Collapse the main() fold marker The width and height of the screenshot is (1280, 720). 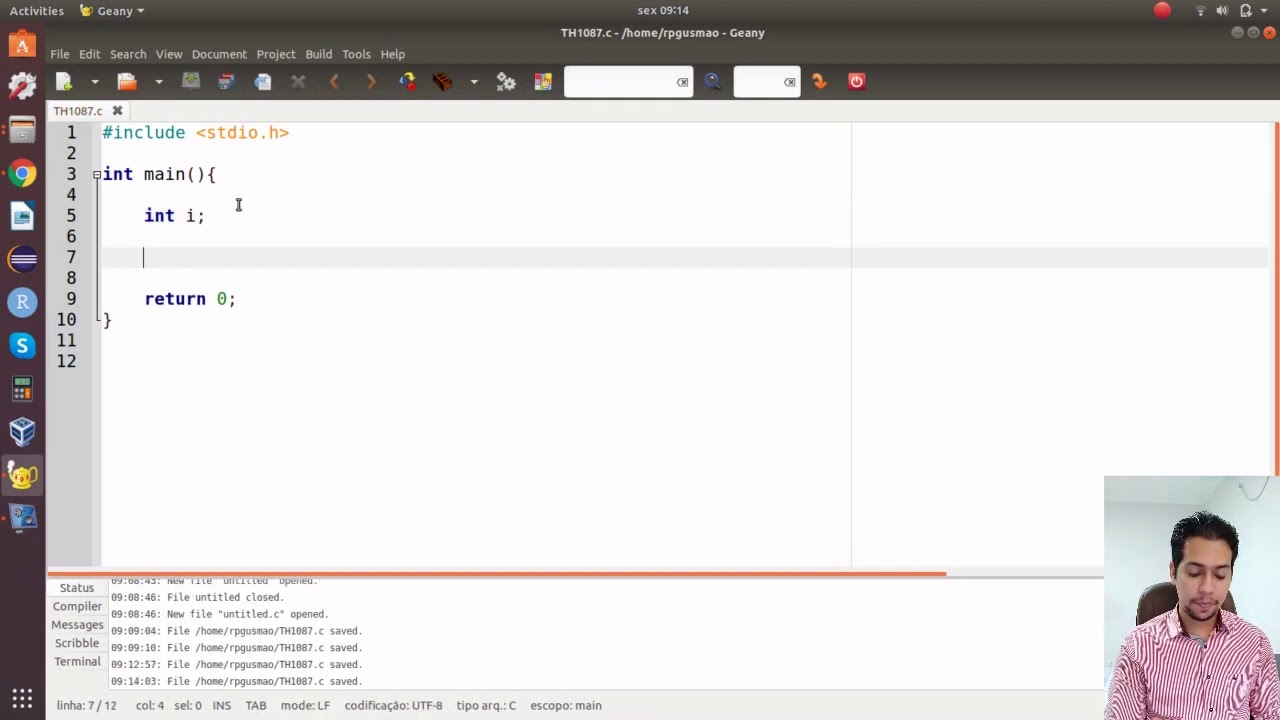97,174
